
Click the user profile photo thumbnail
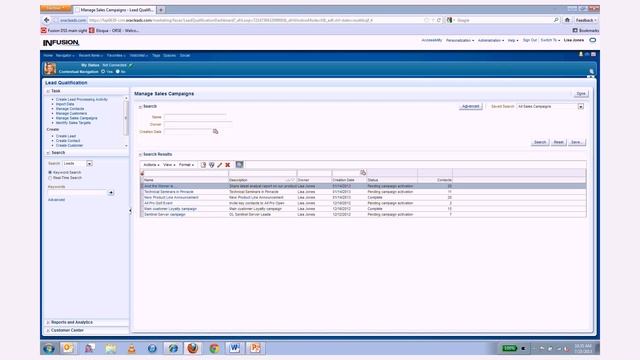tap(50, 68)
